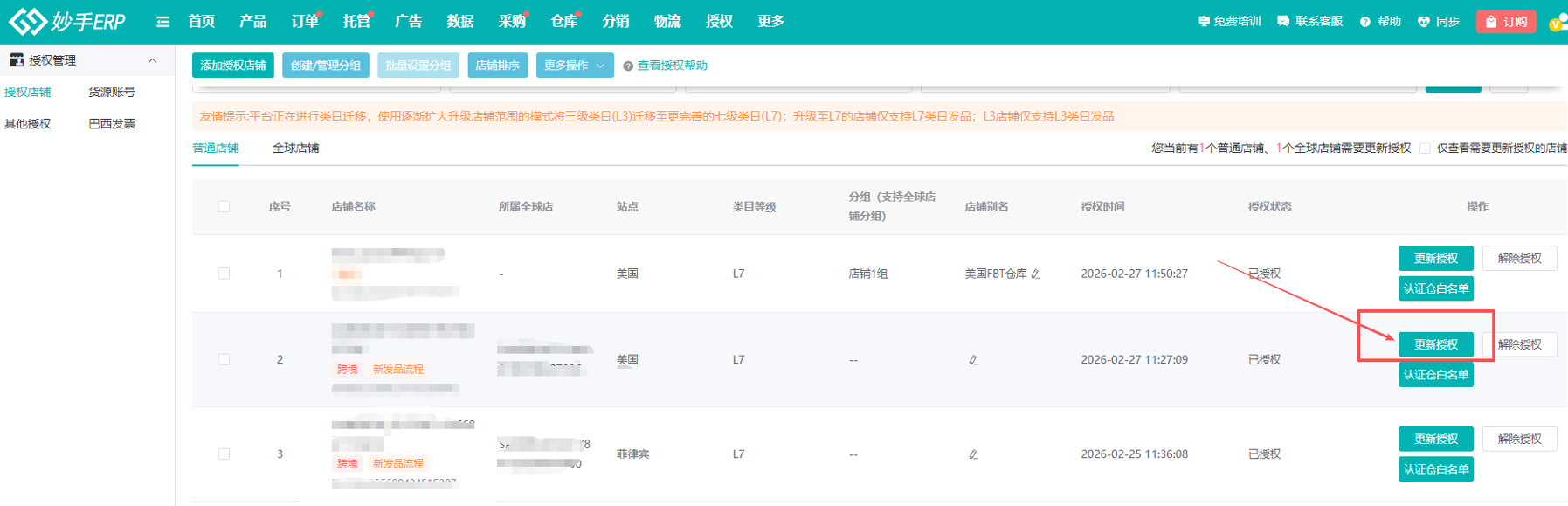Viewport: 1568px width, 506px height.
Task: Open 货源账号 in the sidebar
Action: click(x=112, y=92)
